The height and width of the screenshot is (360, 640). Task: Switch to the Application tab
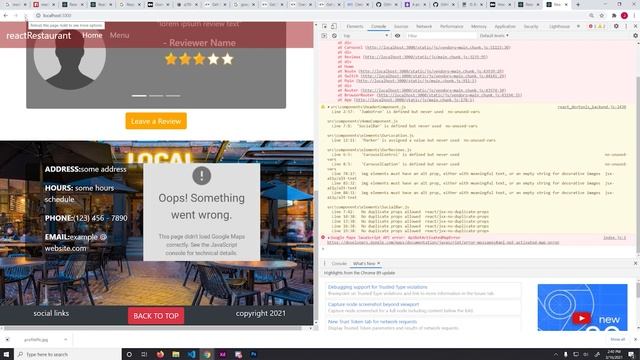[505, 27]
